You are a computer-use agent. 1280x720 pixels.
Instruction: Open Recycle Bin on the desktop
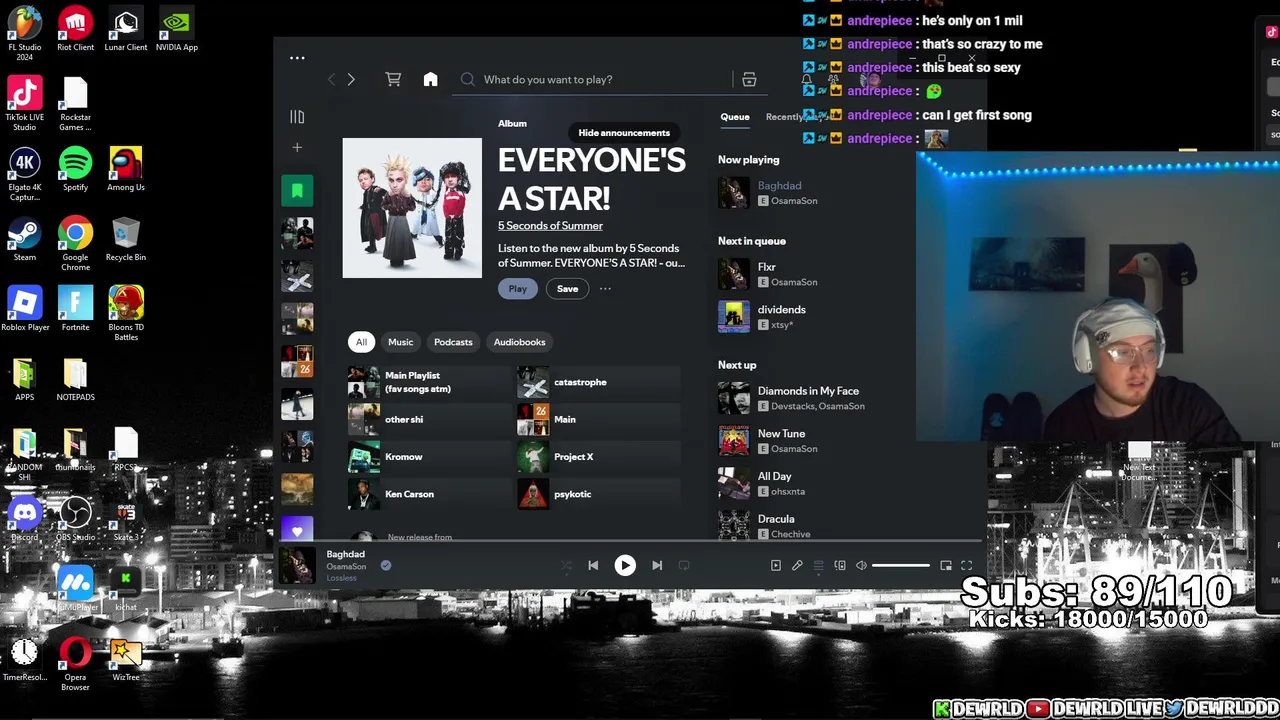pyautogui.click(x=126, y=241)
